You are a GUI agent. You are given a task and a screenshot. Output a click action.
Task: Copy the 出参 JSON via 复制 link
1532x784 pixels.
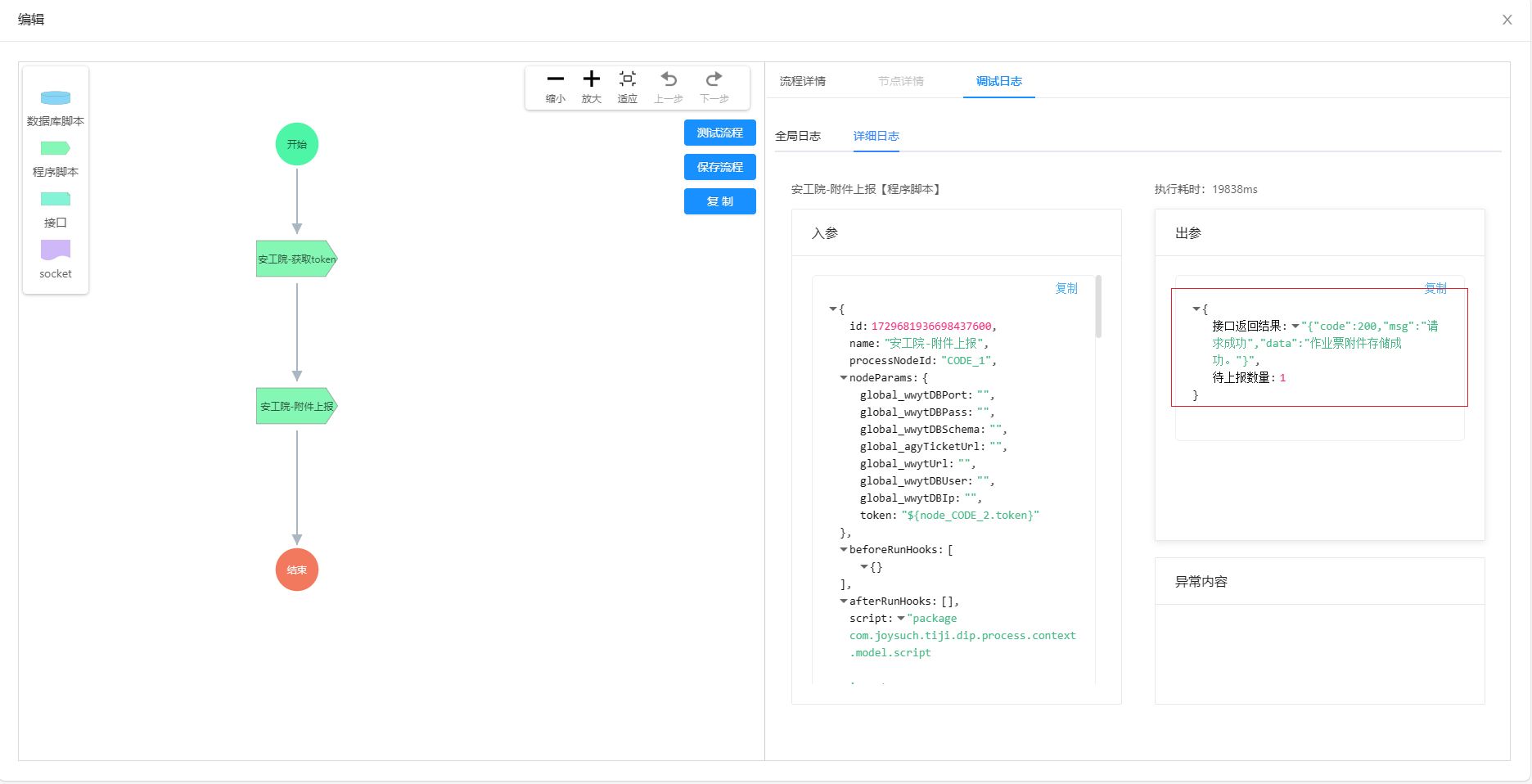tap(1435, 288)
